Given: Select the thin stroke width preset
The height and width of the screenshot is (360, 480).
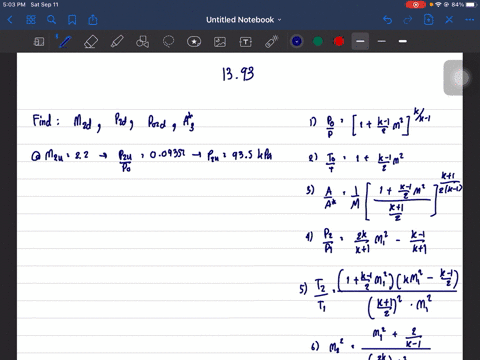Looking at the screenshot, I should coord(382,41).
